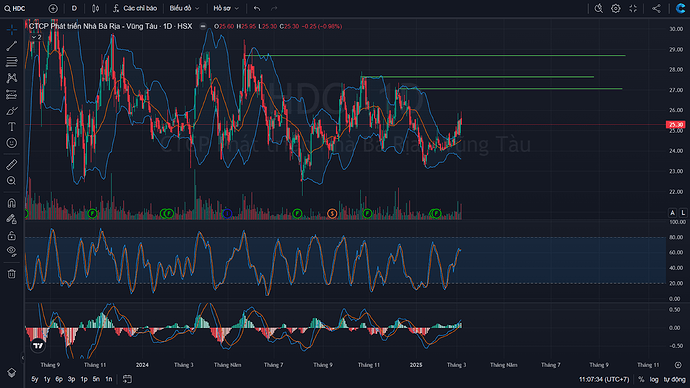The width and height of the screenshot is (690, 388).
Task: Collapse the indicator legend chevron
Action: click(x=37, y=37)
